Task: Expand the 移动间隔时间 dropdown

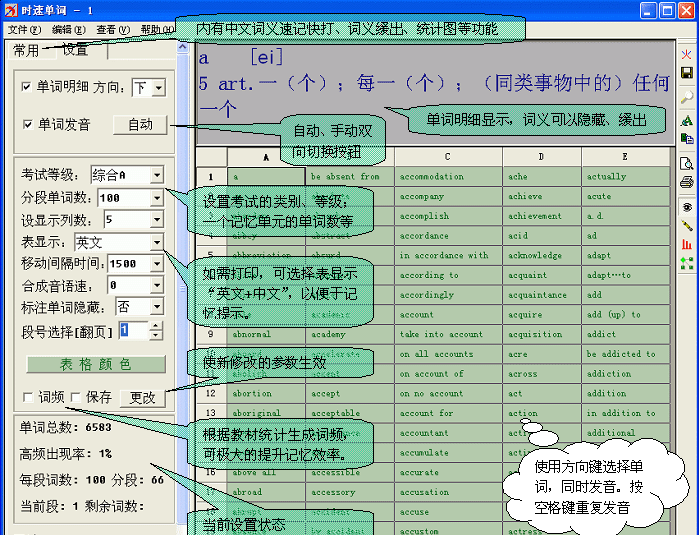Action: (x=157, y=263)
